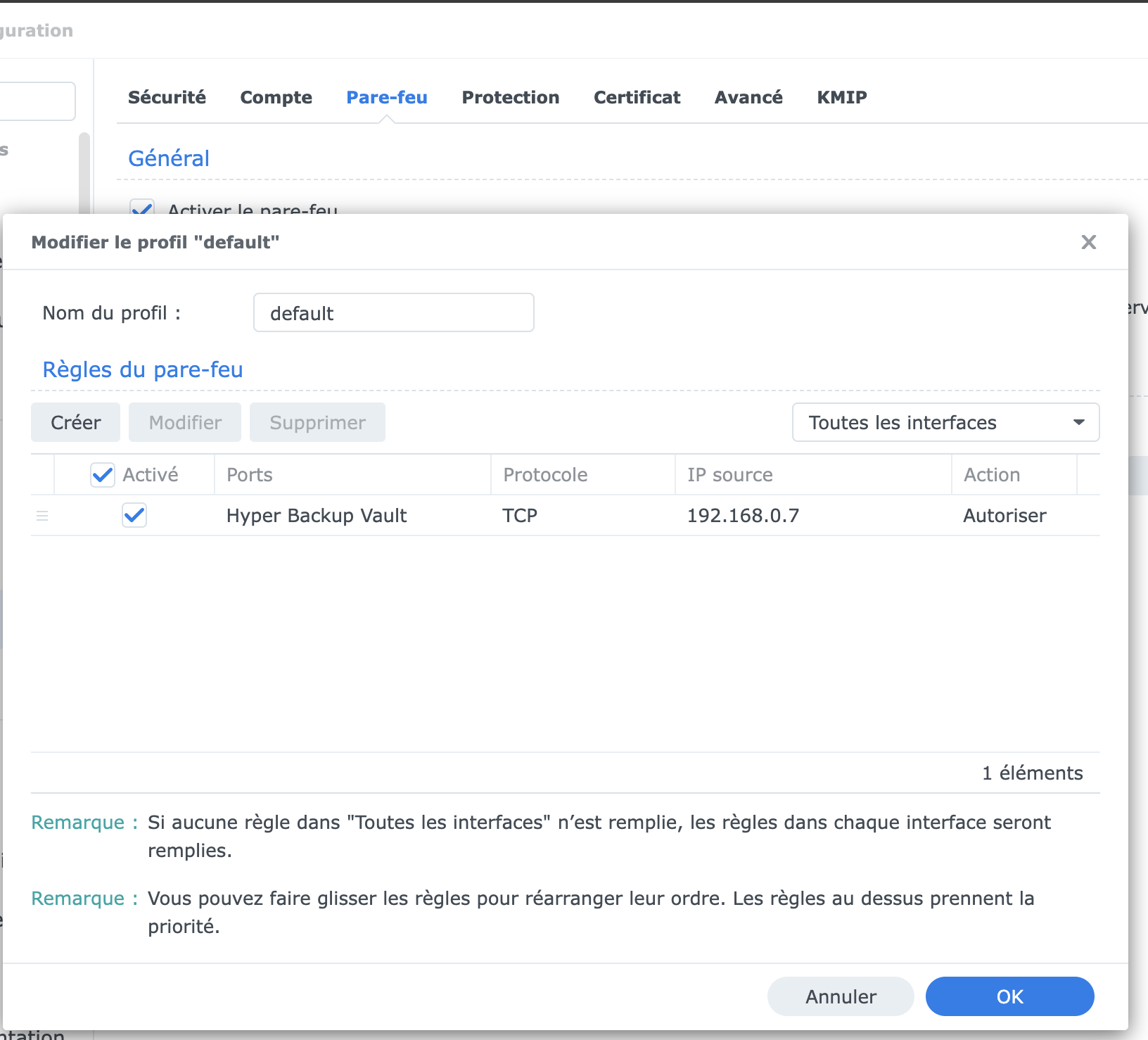The image size is (1148, 1040).
Task: Open the Compte tab
Action: pyautogui.click(x=276, y=97)
